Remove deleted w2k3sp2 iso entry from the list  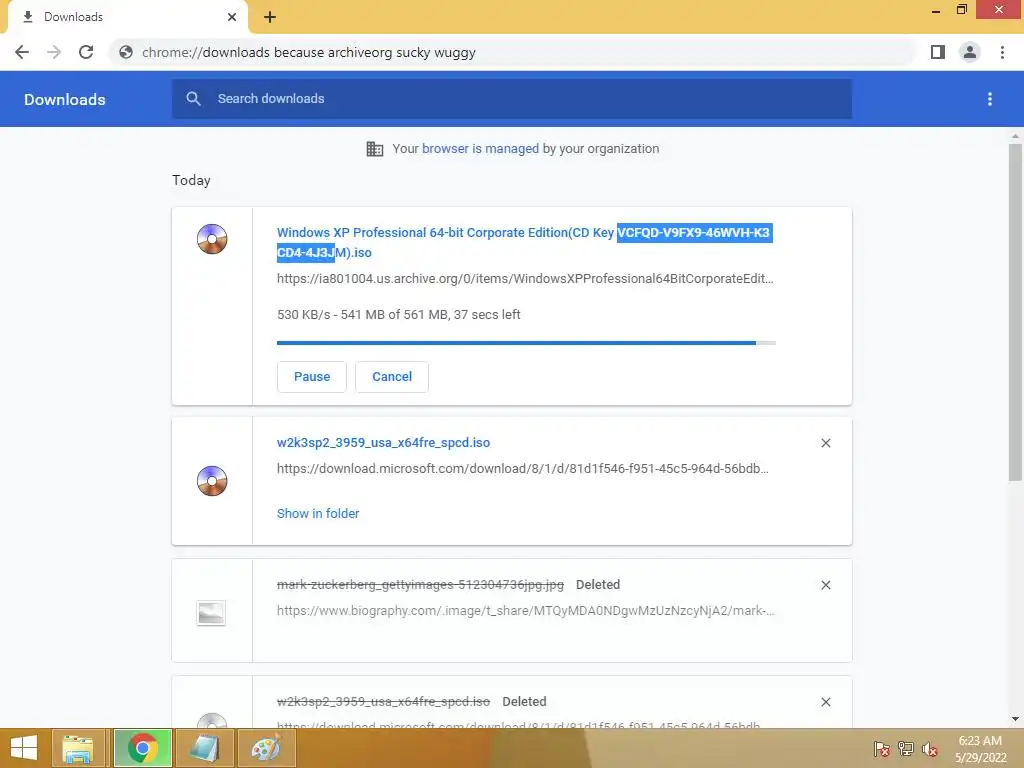click(x=826, y=702)
